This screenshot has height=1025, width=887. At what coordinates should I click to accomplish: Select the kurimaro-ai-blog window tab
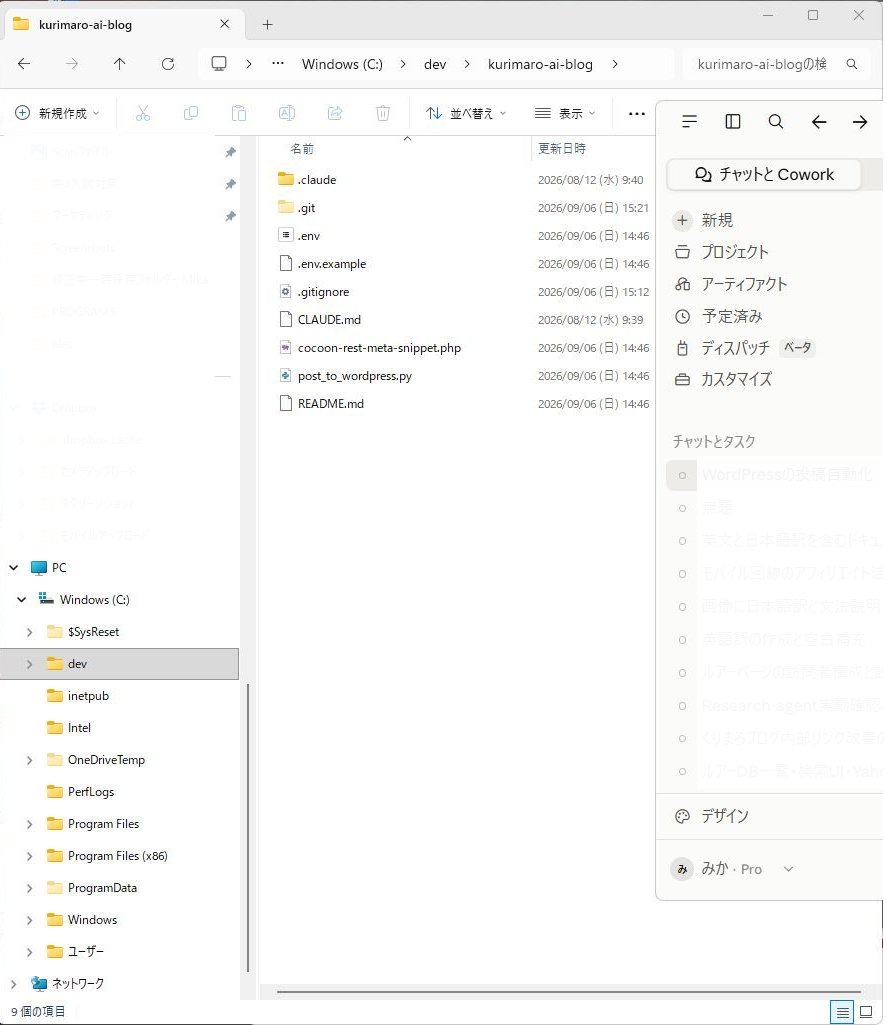pos(124,24)
